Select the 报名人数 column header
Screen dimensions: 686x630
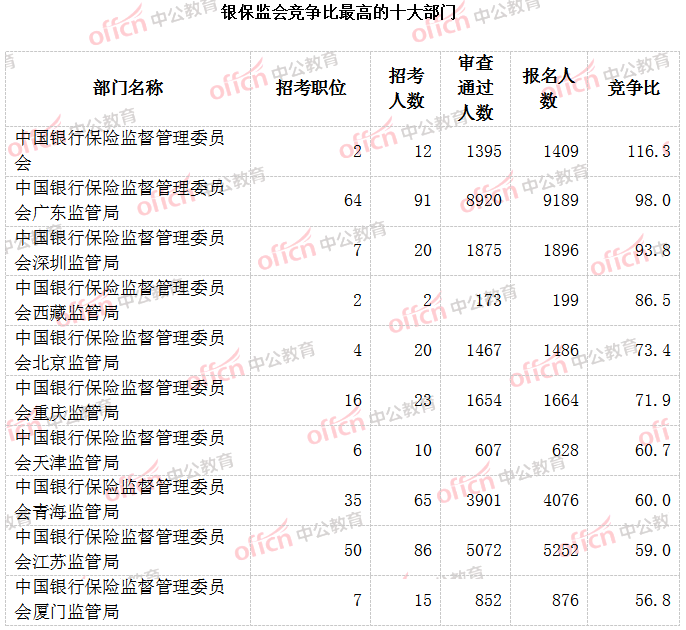pyautogui.click(x=548, y=88)
